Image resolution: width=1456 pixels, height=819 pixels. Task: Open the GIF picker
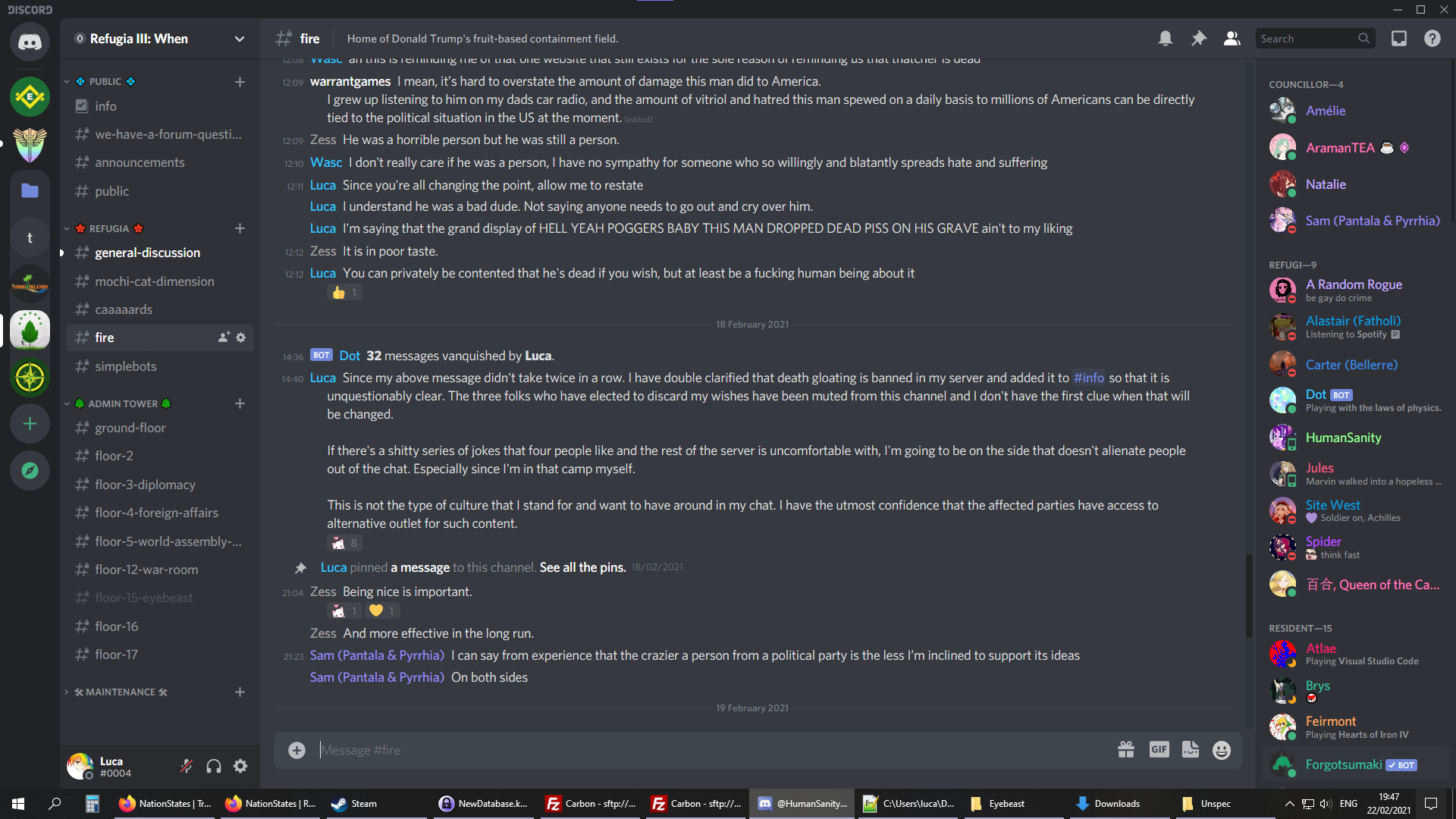pyautogui.click(x=1159, y=750)
